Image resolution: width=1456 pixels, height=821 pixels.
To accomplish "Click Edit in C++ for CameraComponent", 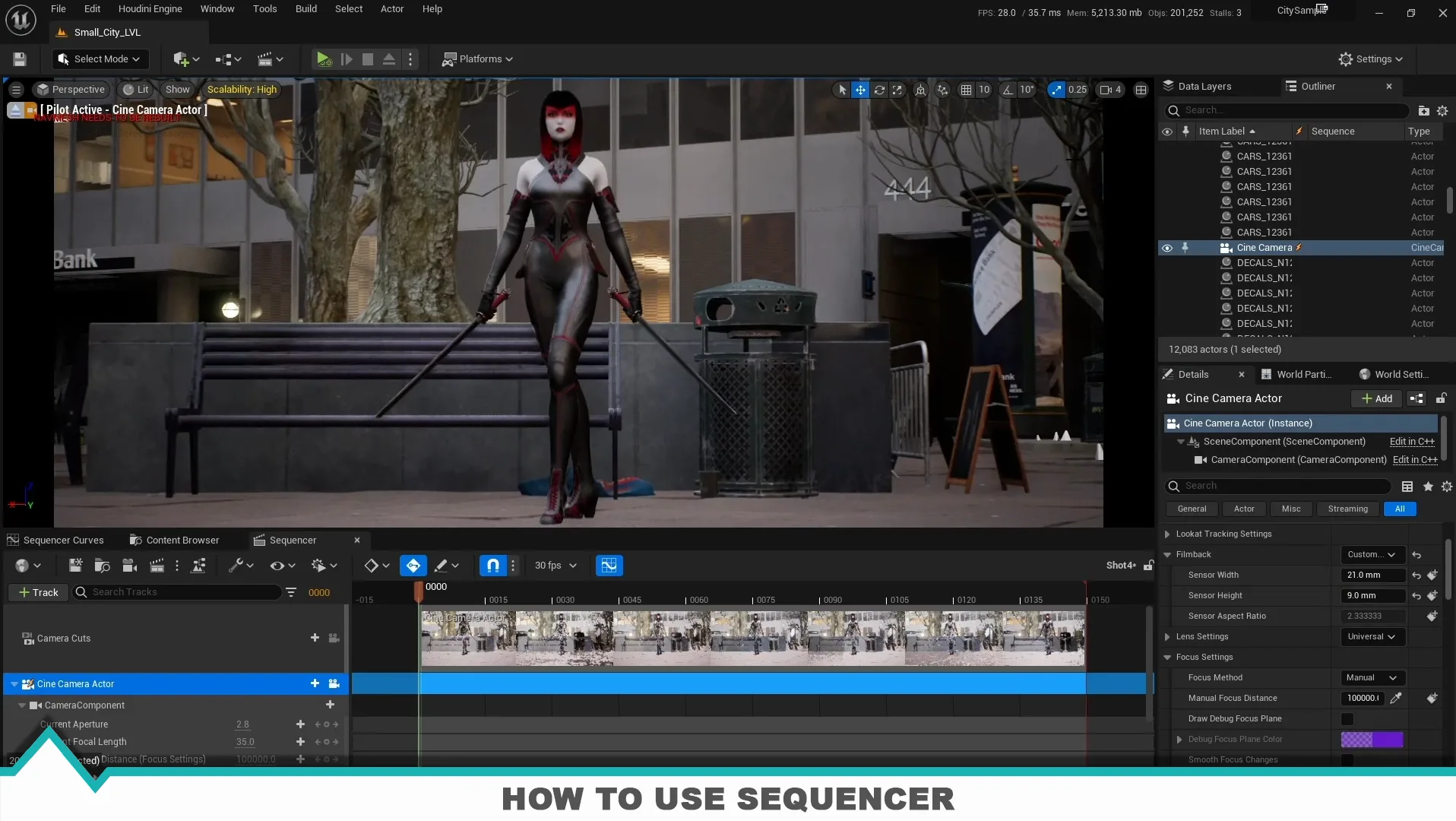I will 1414,460.
